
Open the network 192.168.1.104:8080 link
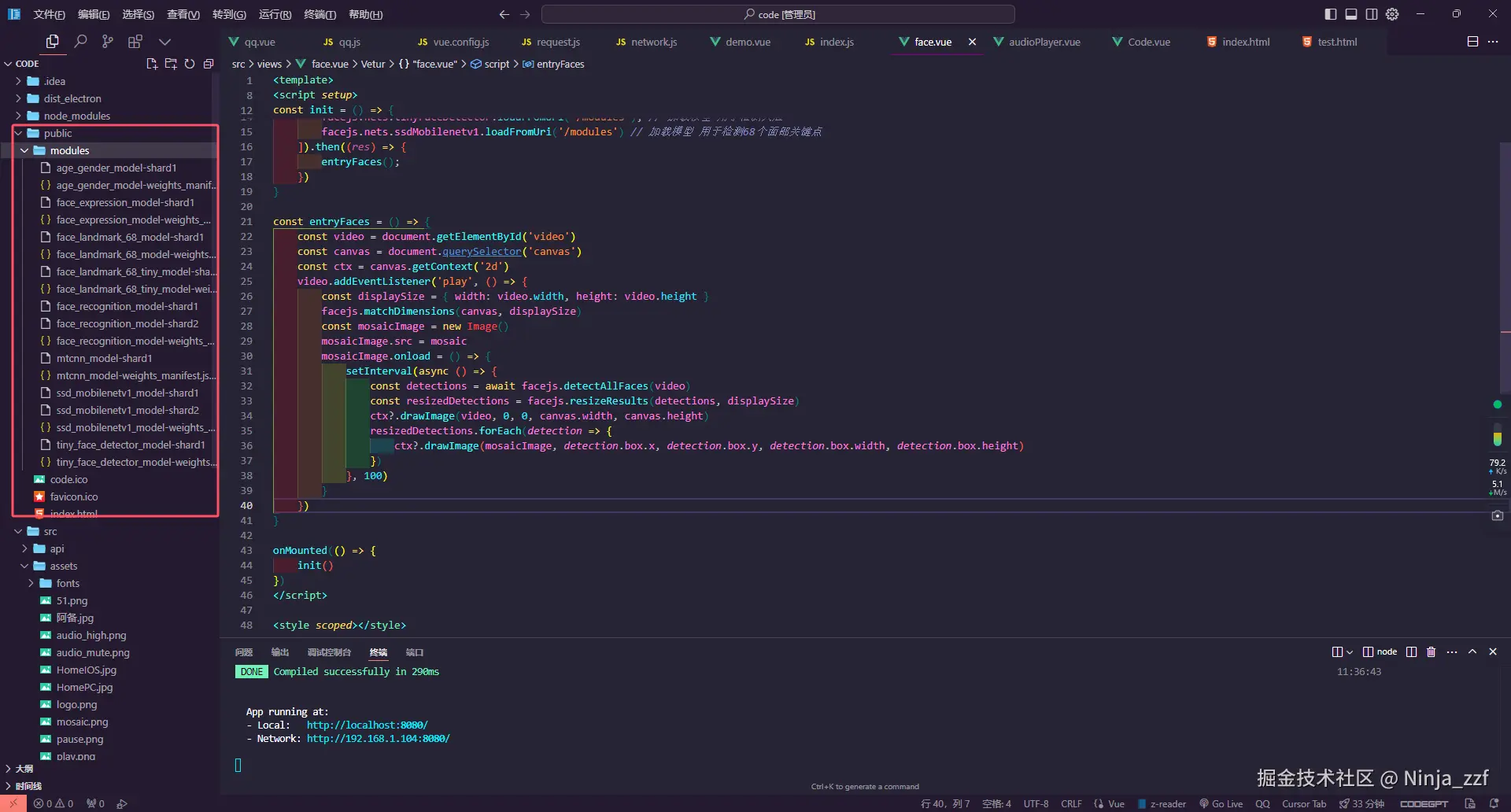click(378, 738)
